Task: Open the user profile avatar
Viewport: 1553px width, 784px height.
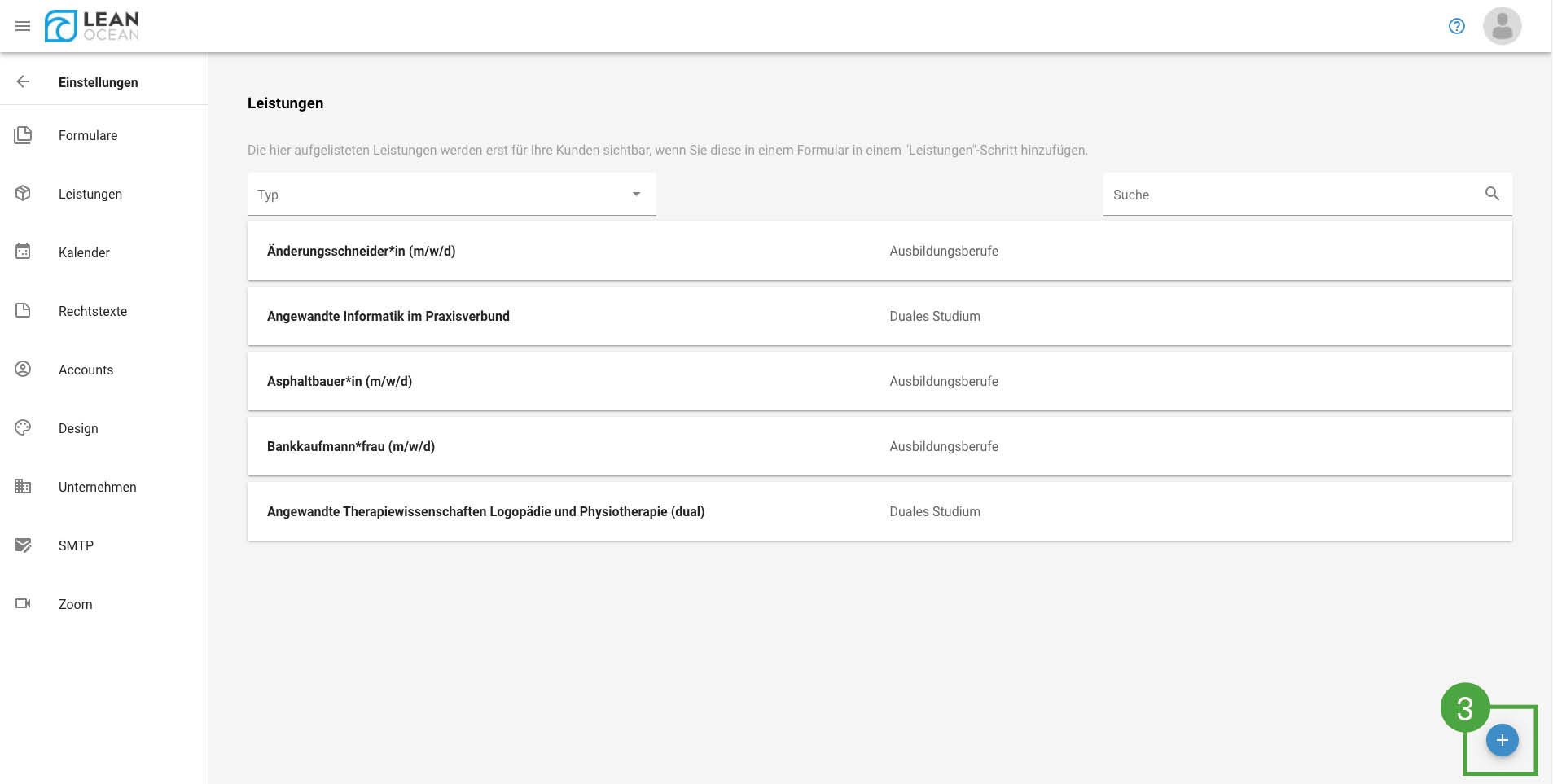Action: (x=1502, y=26)
